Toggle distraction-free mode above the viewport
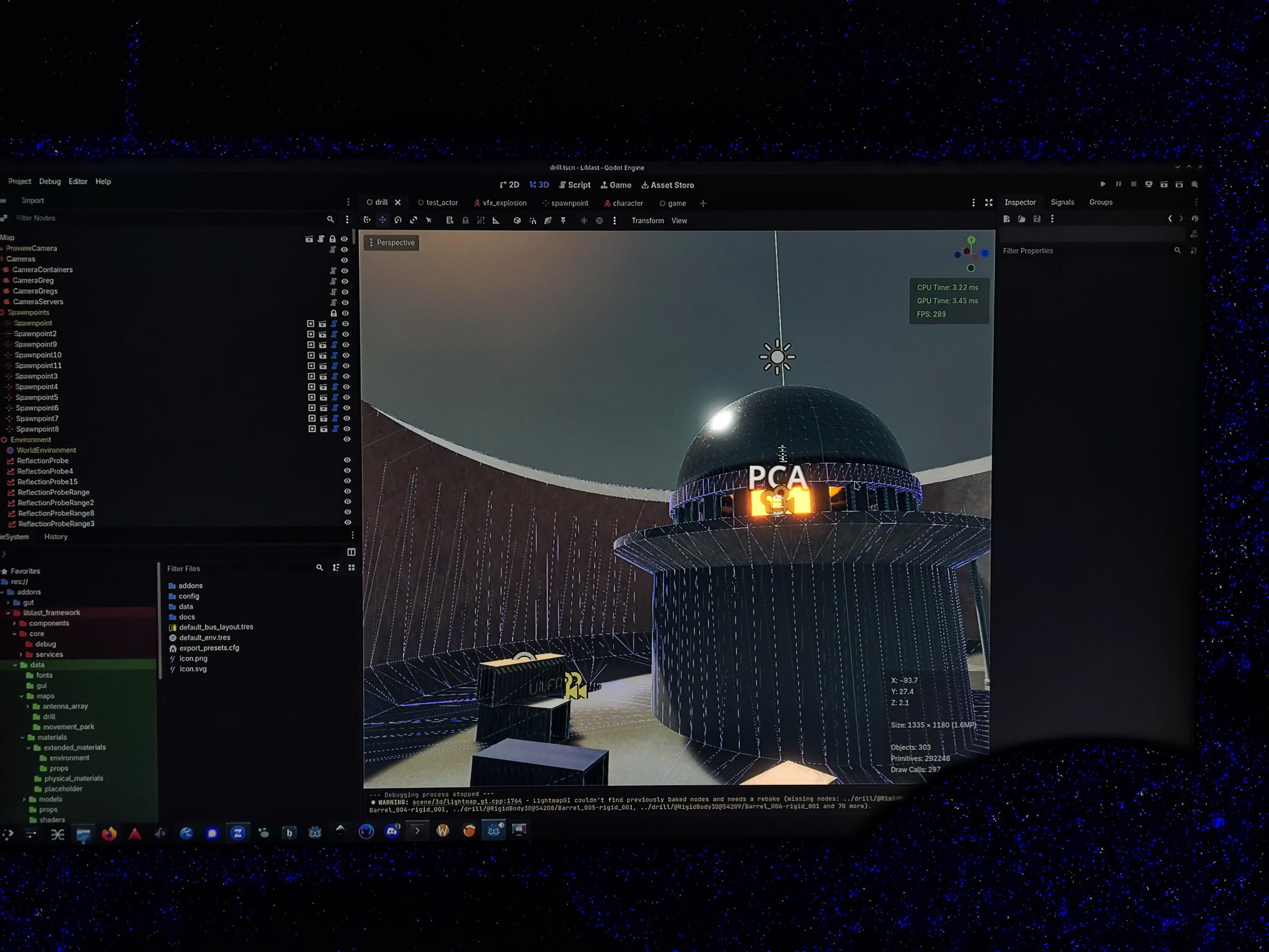The height and width of the screenshot is (952, 1269). [x=988, y=203]
